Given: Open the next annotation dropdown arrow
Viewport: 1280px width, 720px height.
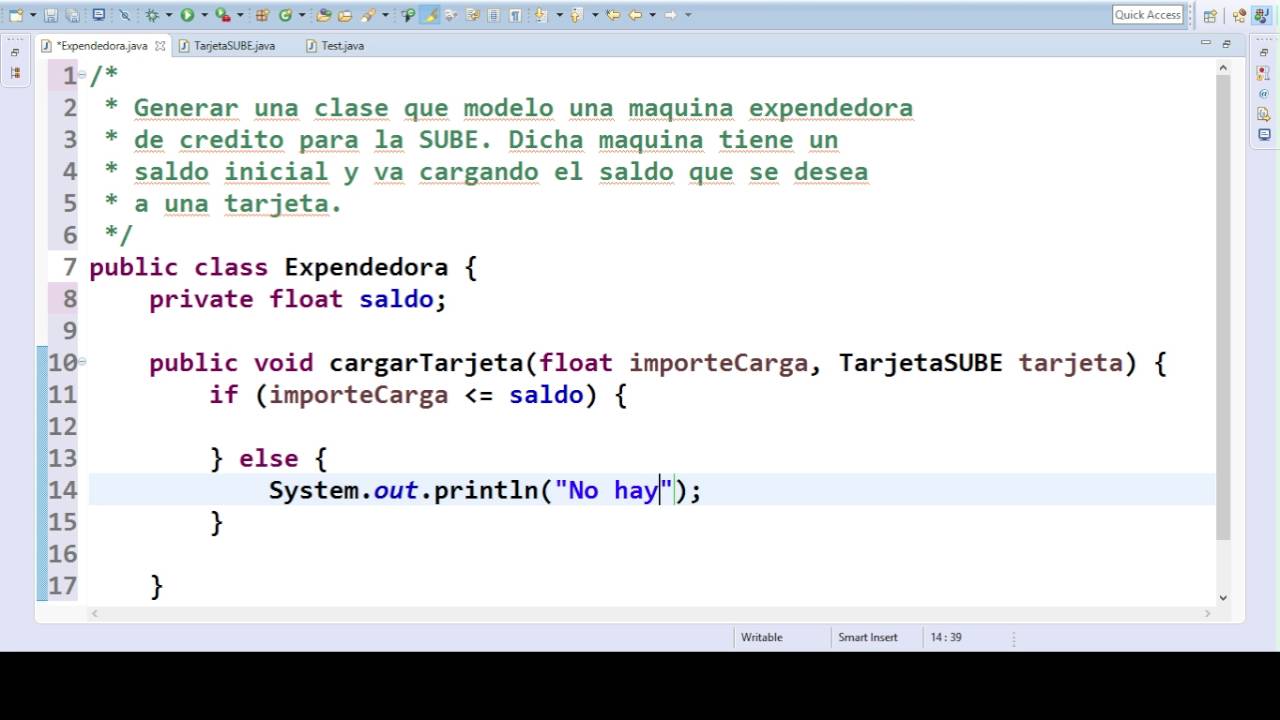Looking at the screenshot, I should click(559, 15).
